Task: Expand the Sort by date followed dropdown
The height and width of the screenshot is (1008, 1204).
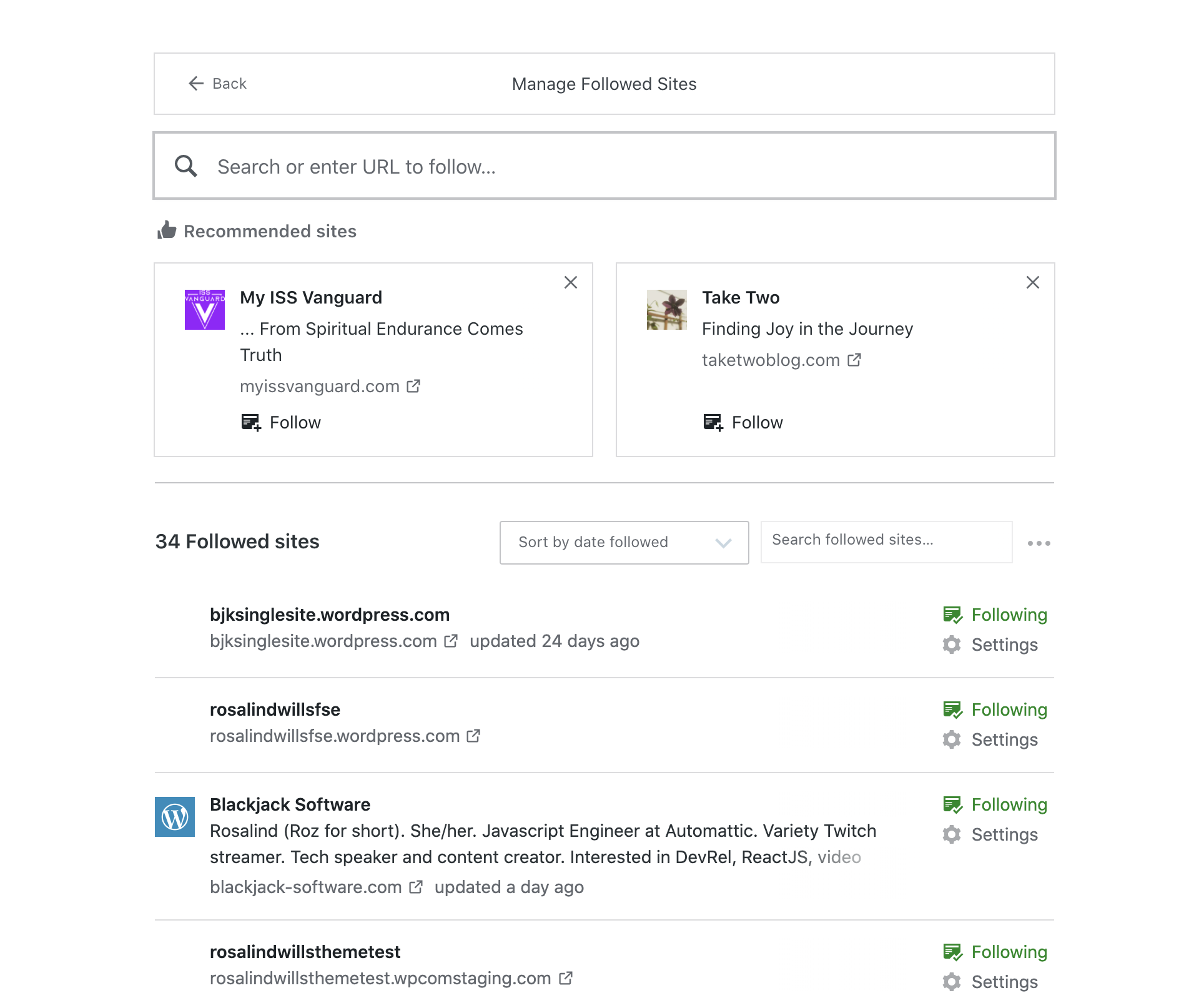Action: click(624, 542)
